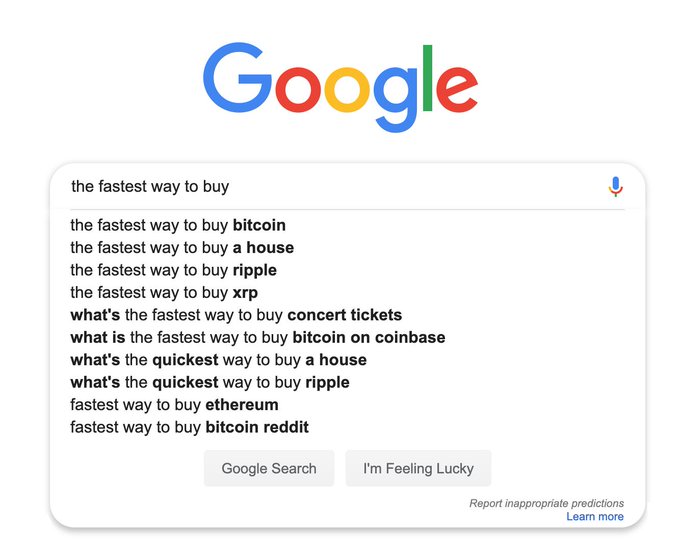The width and height of the screenshot is (680, 555).
Task: Pick the 'bitcoin reddit' suggestion
Action: [190, 428]
